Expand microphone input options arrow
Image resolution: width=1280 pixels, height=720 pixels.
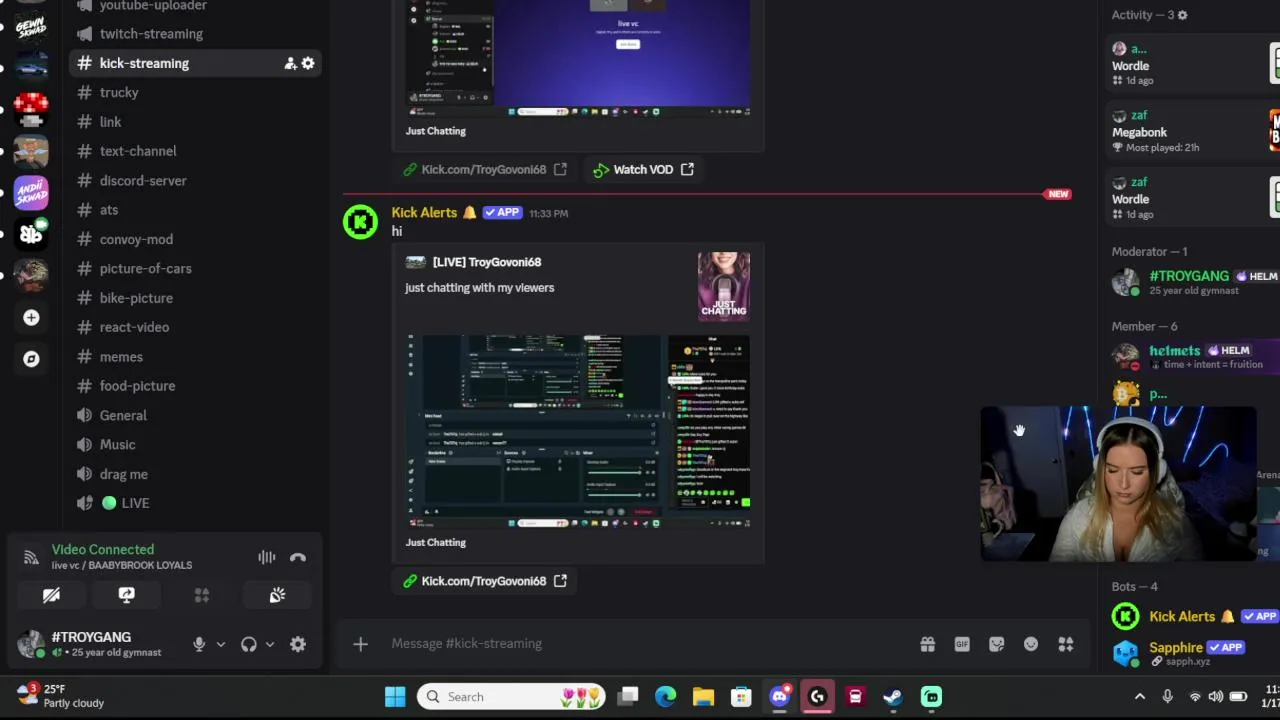pos(220,645)
